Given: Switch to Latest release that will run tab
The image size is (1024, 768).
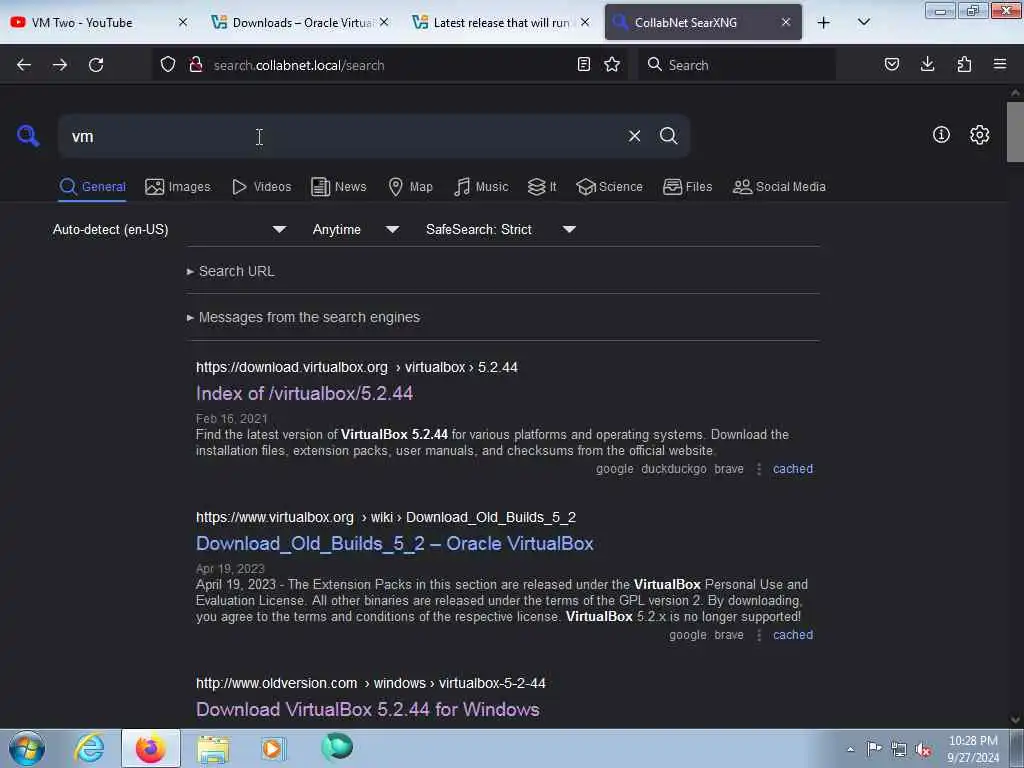Looking at the screenshot, I should [502, 22].
